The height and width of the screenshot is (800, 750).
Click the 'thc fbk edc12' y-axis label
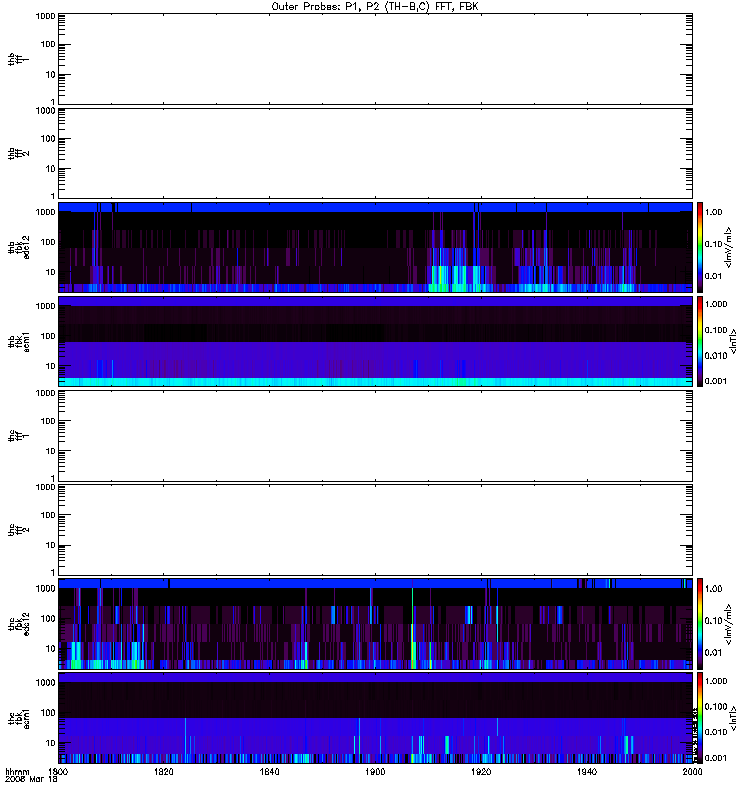tap(19, 624)
